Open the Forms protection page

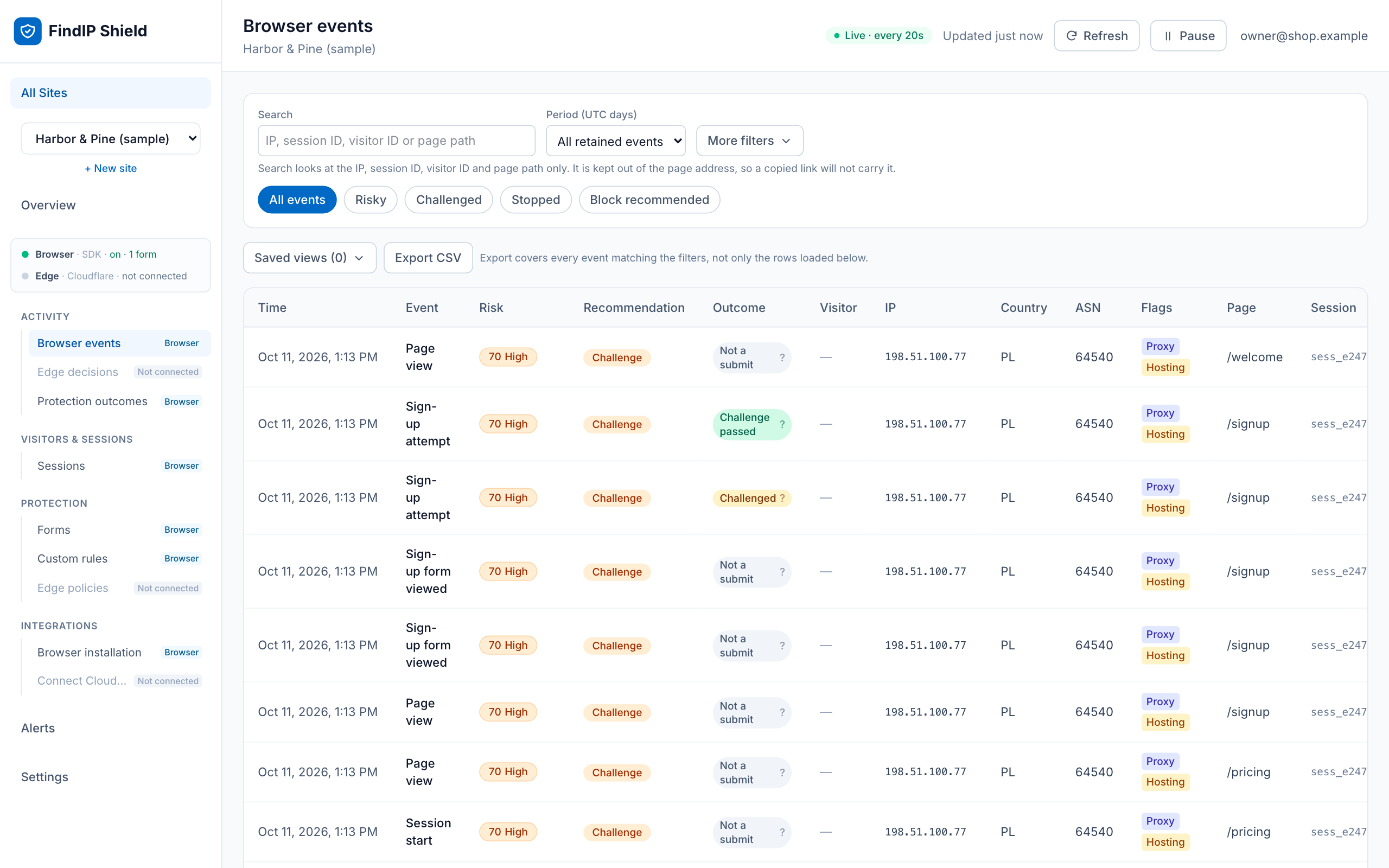[x=119, y=530]
